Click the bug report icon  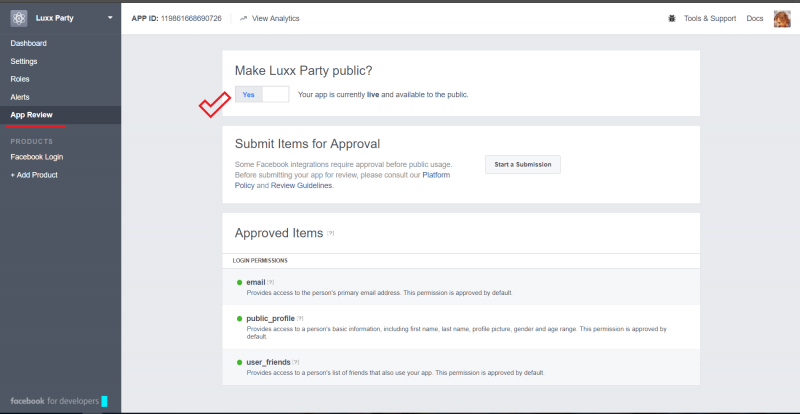[672, 18]
